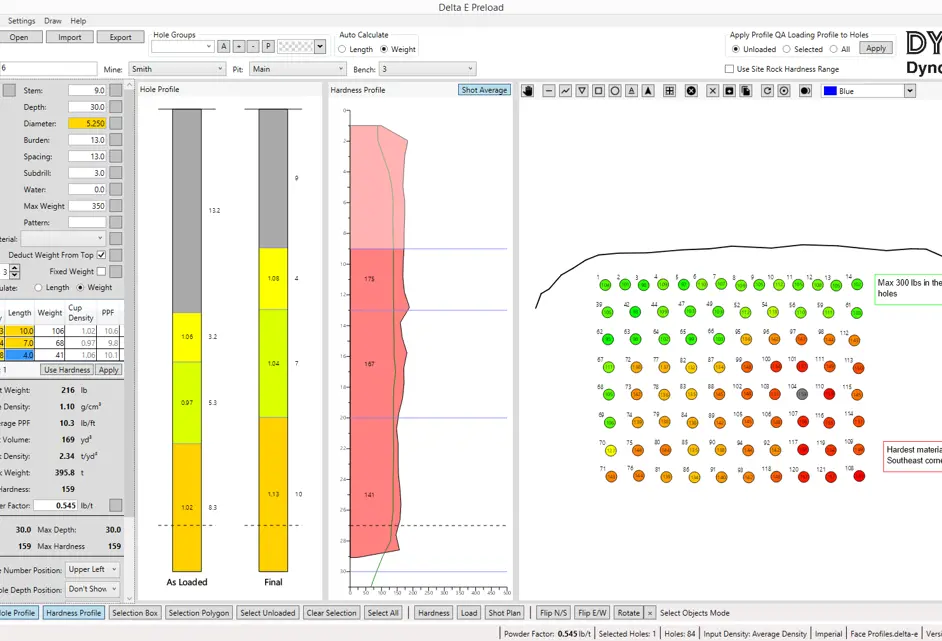Click the plus button in Hole Groups

tap(239, 47)
